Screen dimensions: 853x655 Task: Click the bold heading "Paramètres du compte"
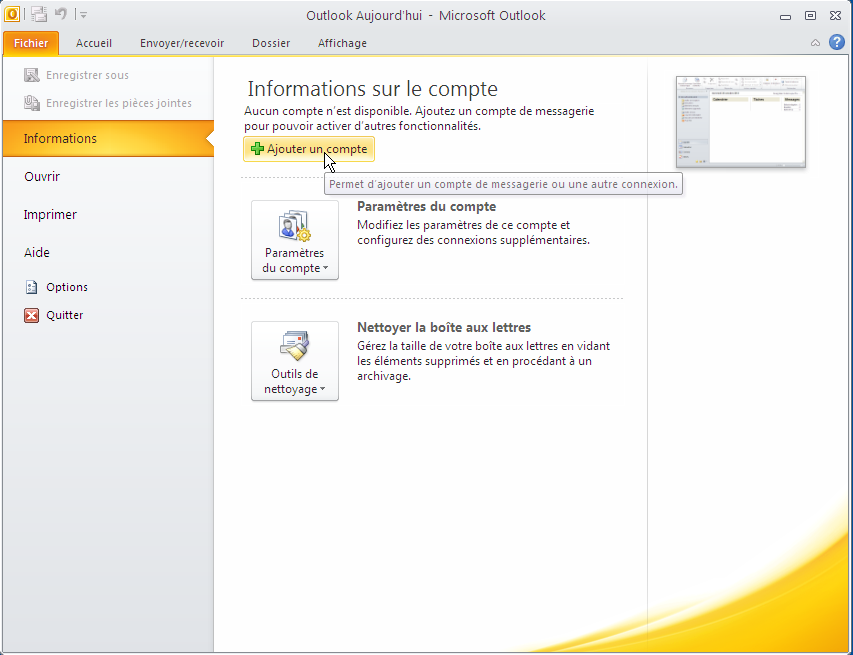[x=426, y=207]
